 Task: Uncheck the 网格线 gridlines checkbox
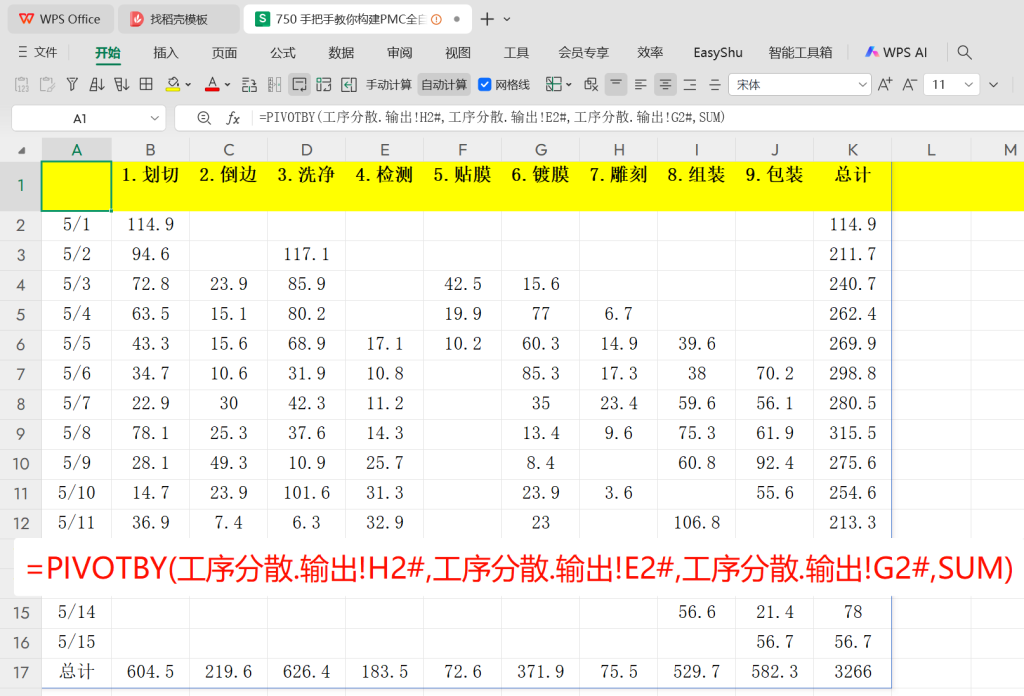(x=485, y=84)
